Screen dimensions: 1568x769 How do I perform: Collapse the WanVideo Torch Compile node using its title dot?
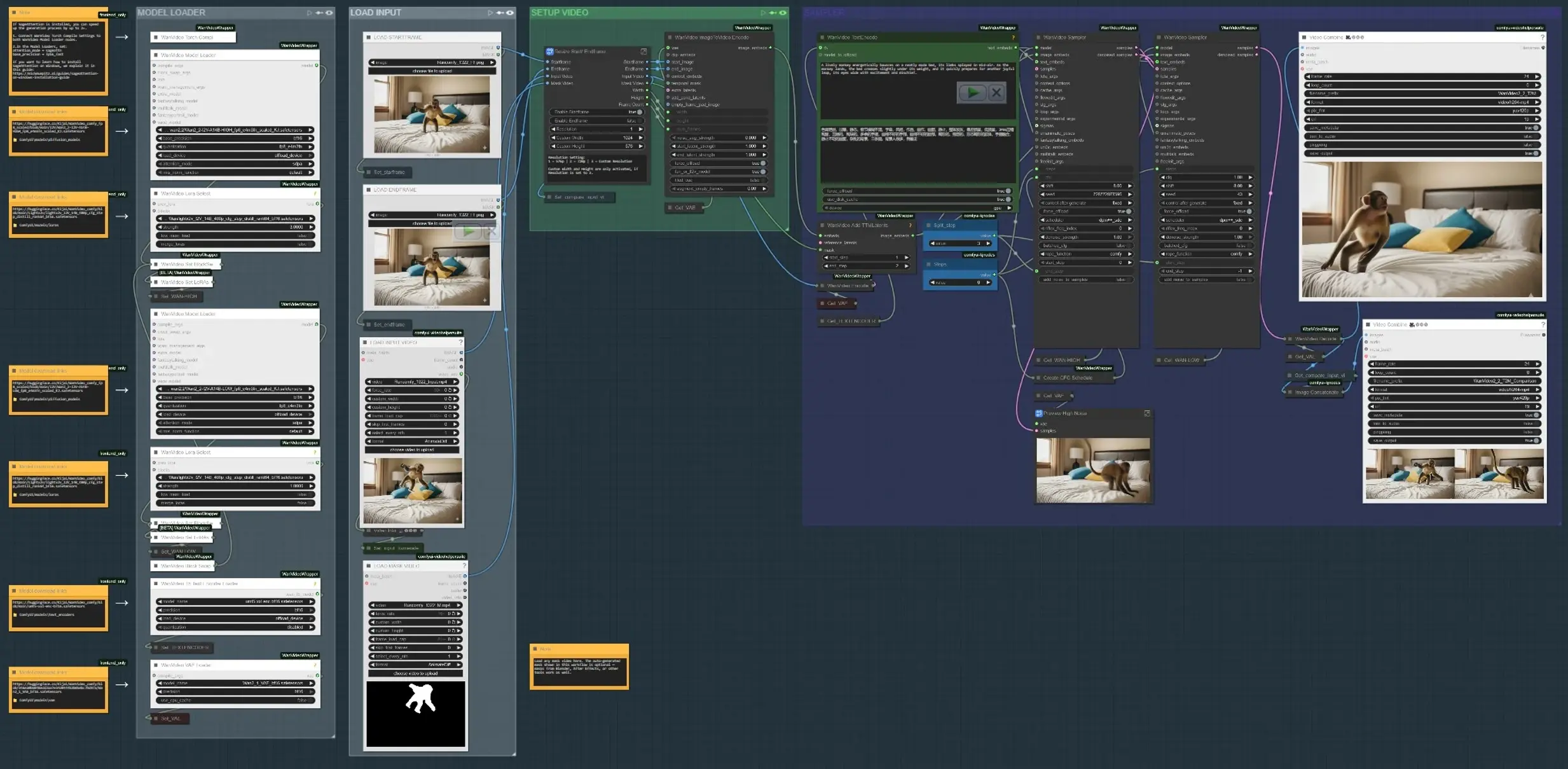156,38
